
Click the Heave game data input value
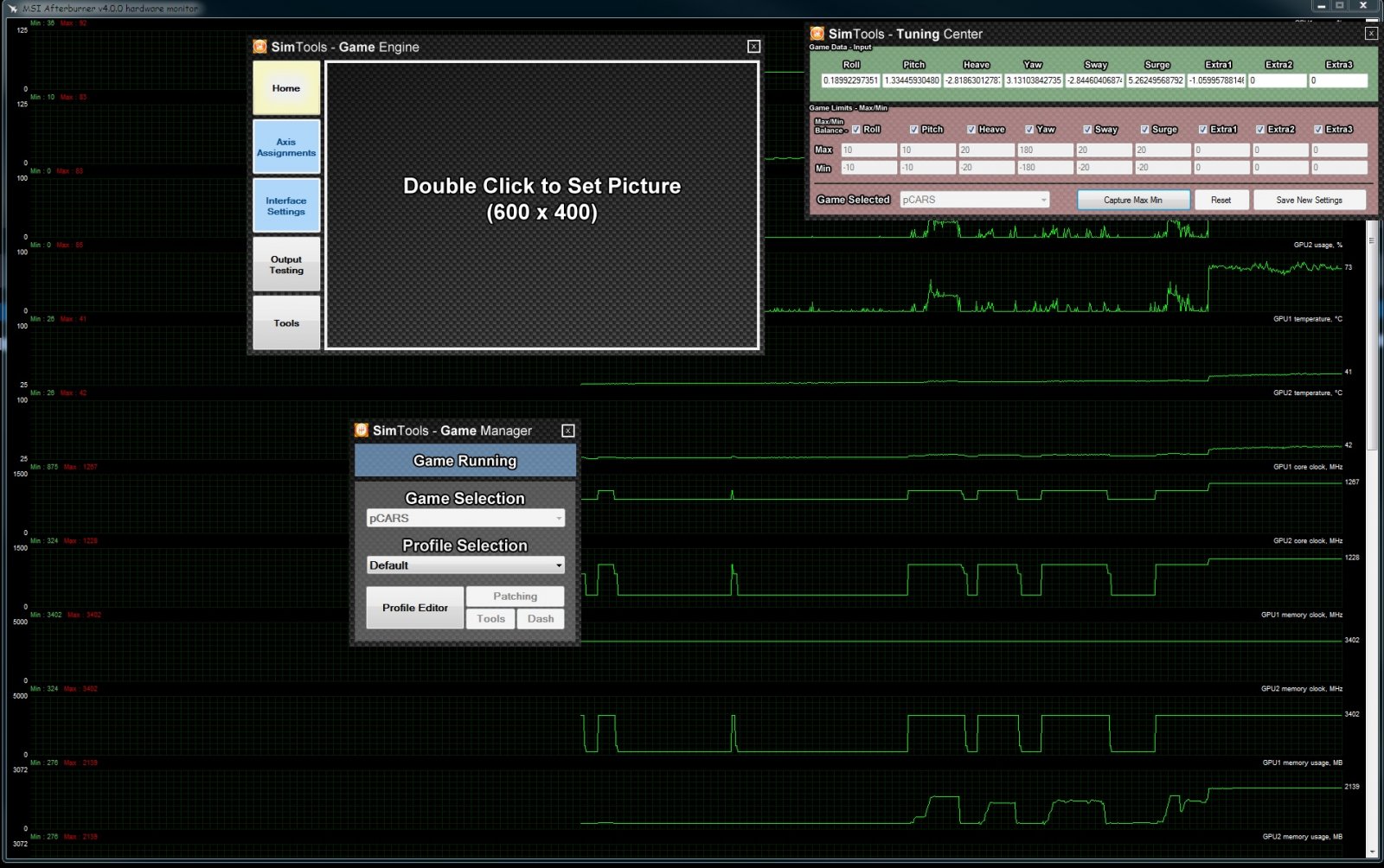tap(972, 80)
